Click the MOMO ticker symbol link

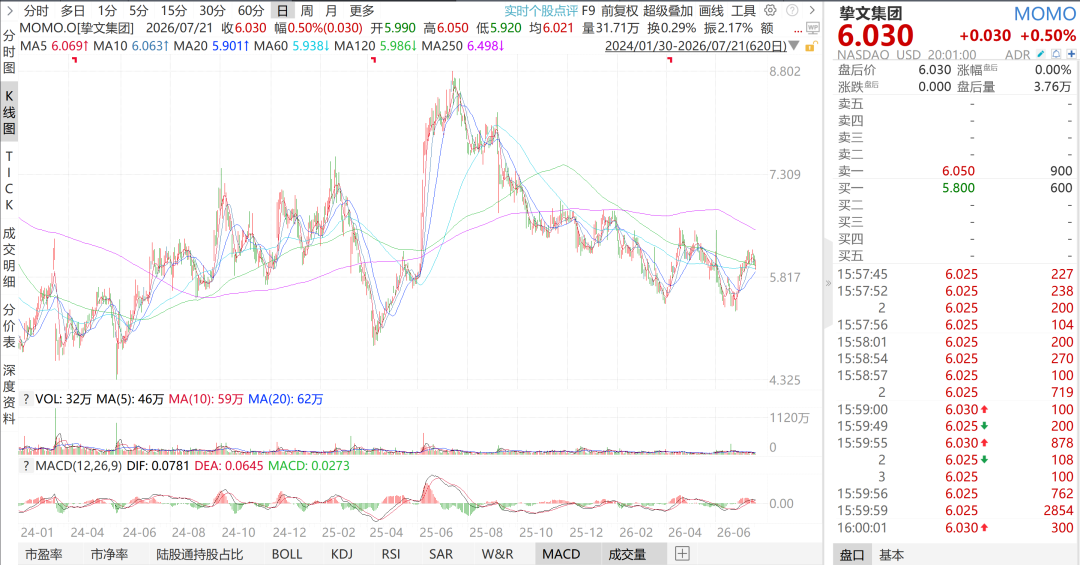pyautogui.click(x=1044, y=13)
